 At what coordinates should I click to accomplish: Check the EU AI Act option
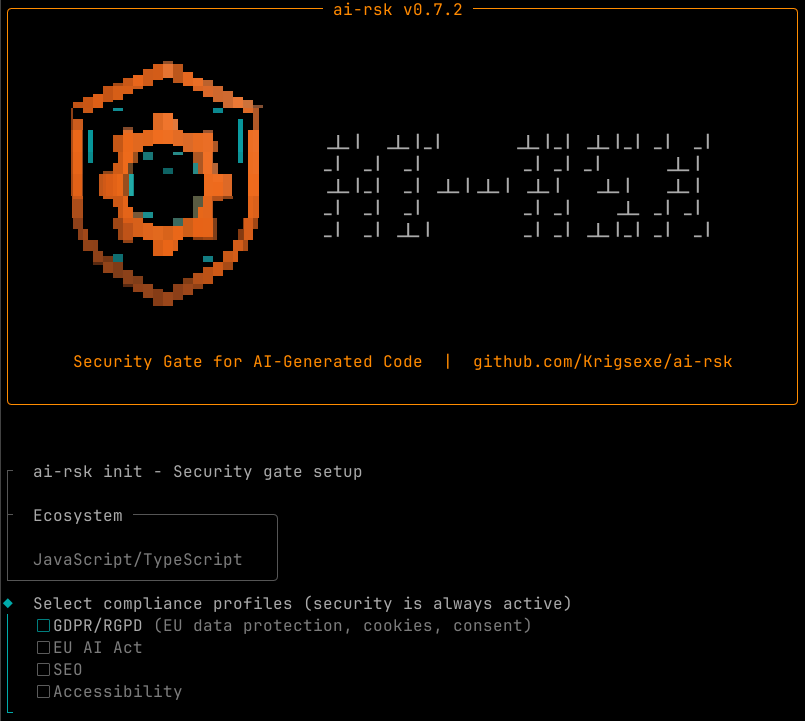click(x=43, y=647)
